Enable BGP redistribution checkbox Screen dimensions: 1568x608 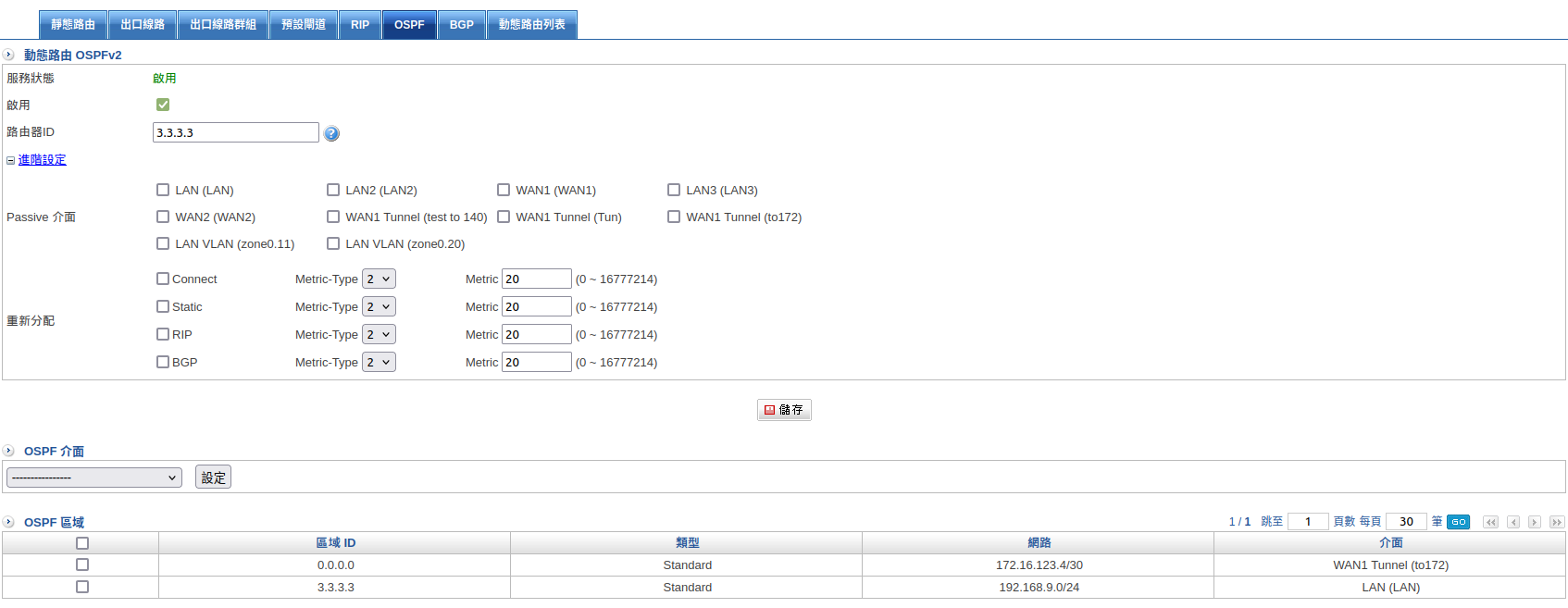pyautogui.click(x=163, y=362)
